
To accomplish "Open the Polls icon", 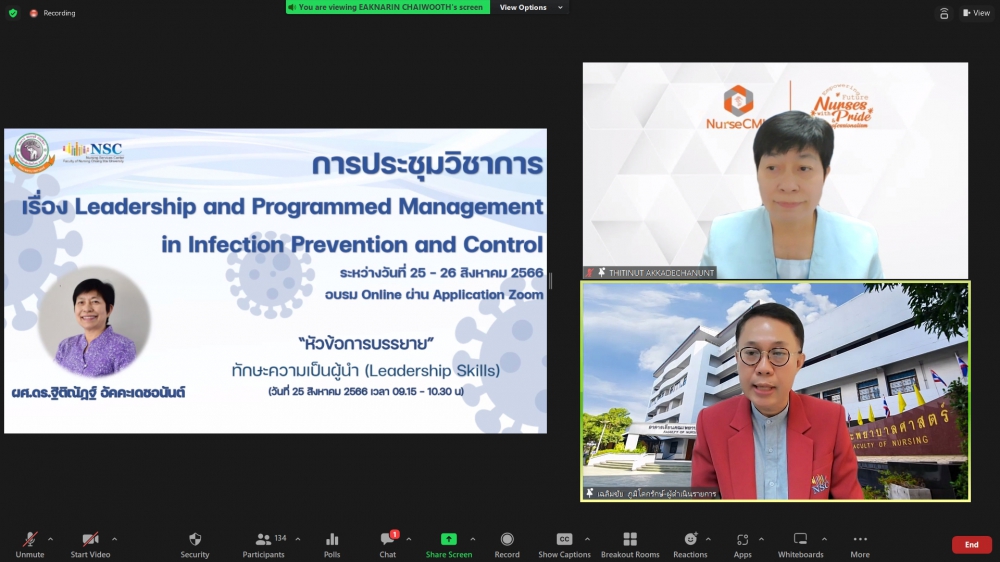I will 332,544.
